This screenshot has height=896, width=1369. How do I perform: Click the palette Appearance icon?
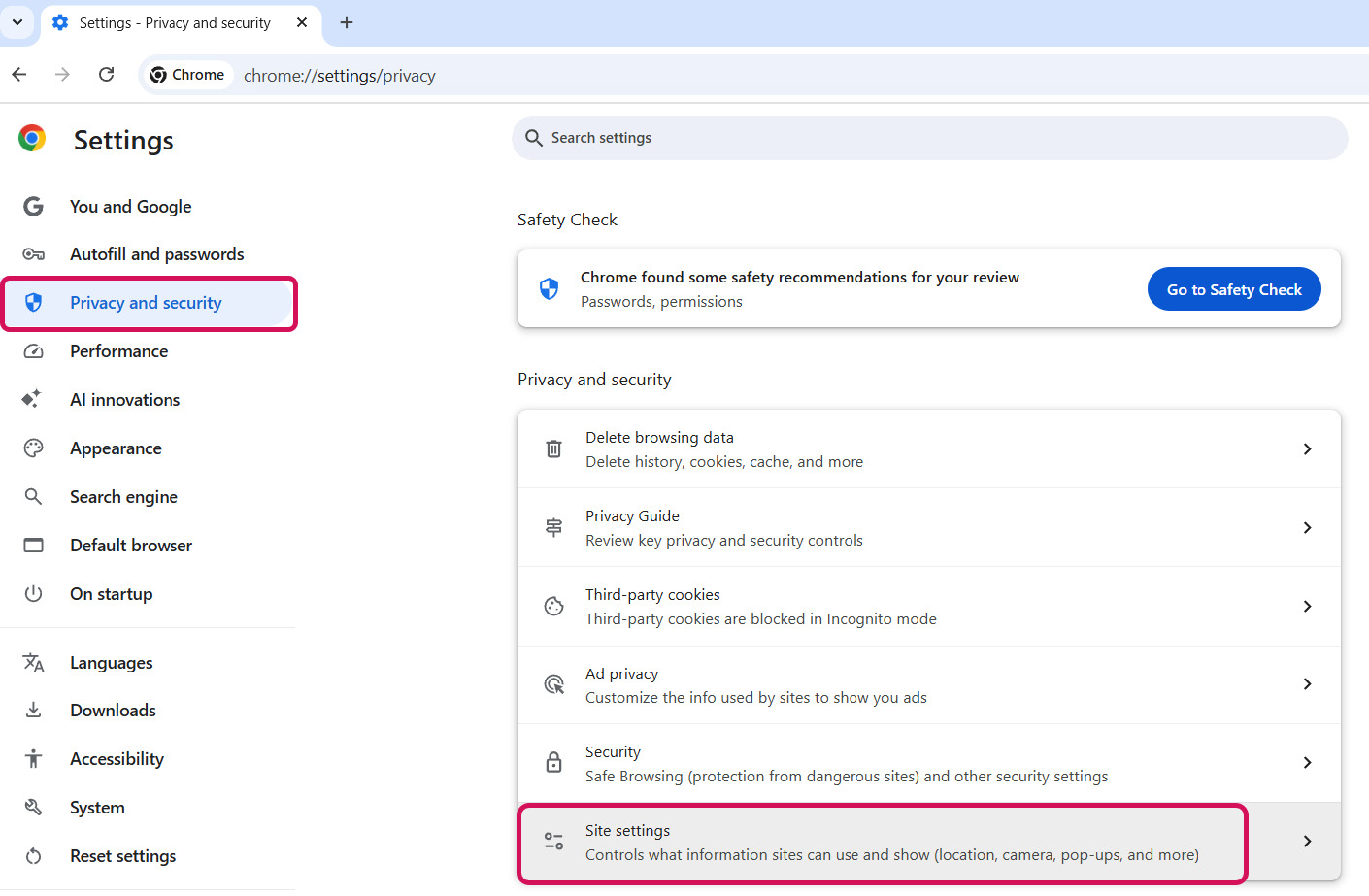pyautogui.click(x=33, y=448)
